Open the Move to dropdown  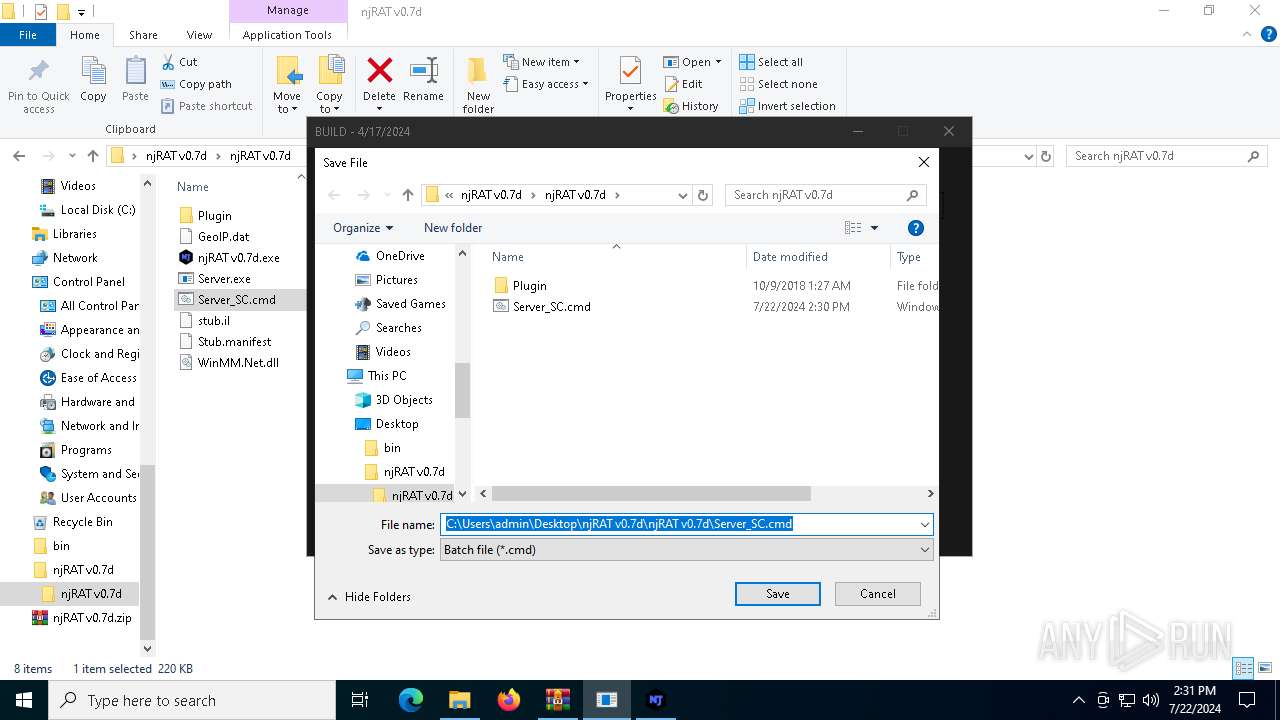tap(287, 103)
